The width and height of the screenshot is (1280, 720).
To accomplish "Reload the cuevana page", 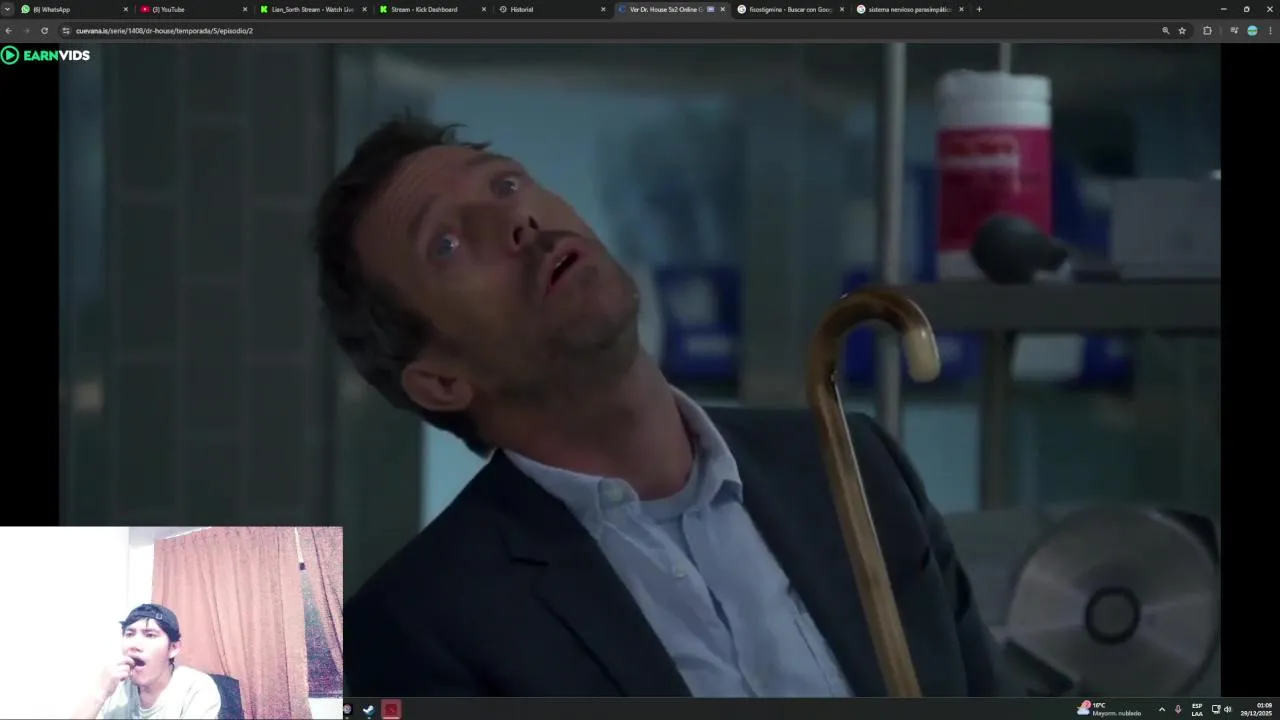I will click(44, 31).
